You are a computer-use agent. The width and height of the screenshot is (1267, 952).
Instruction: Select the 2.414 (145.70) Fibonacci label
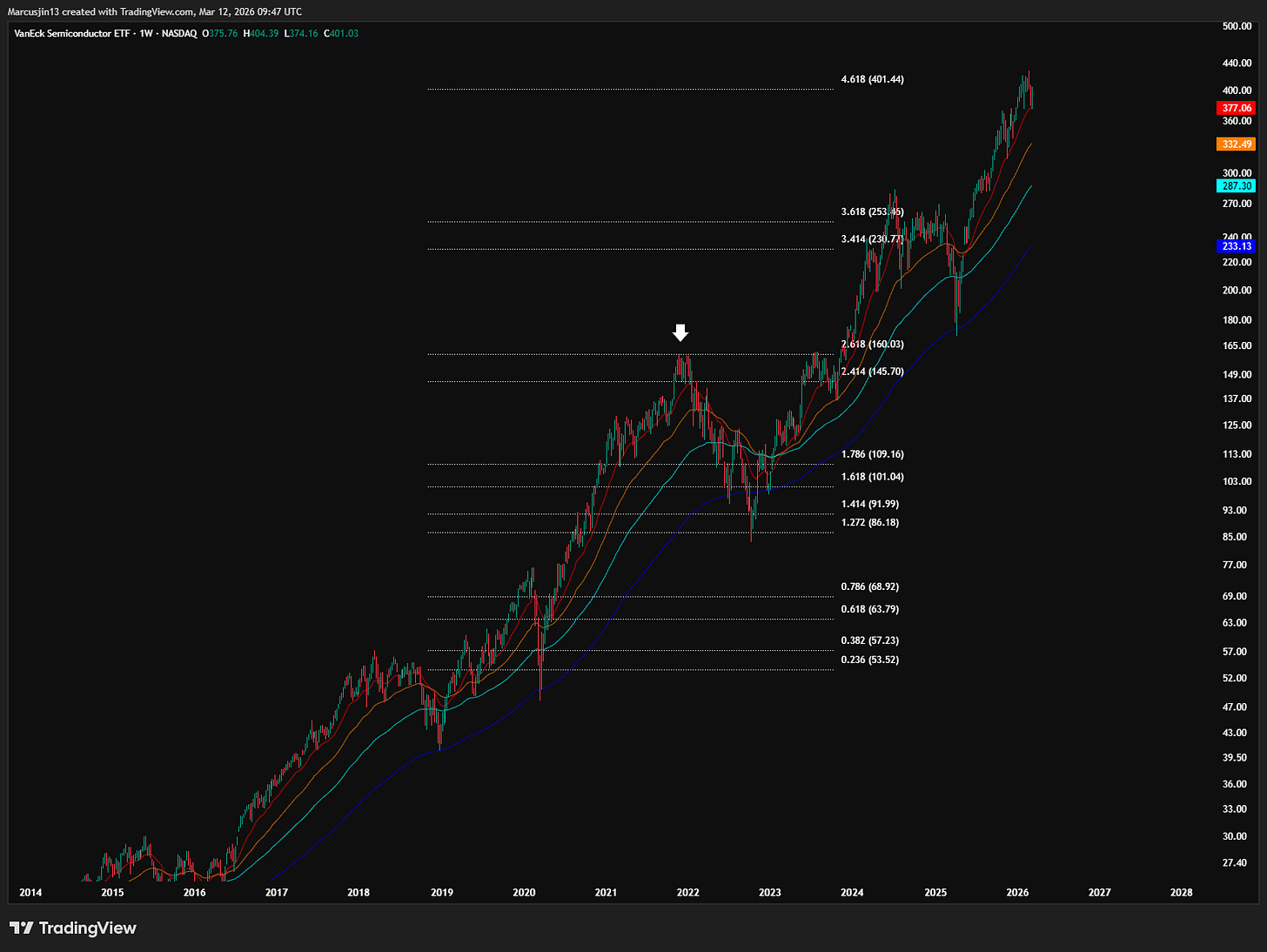point(872,372)
